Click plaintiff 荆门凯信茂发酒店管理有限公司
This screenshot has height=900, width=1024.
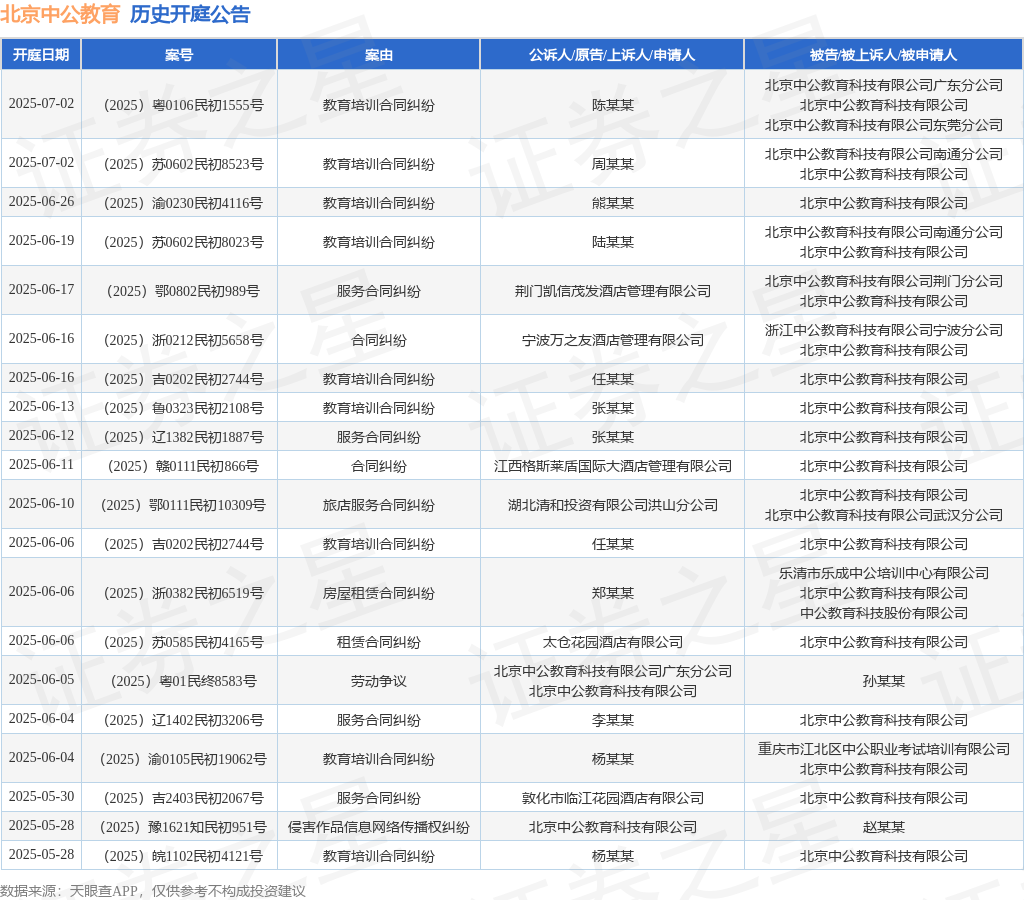tap(613, 291)
